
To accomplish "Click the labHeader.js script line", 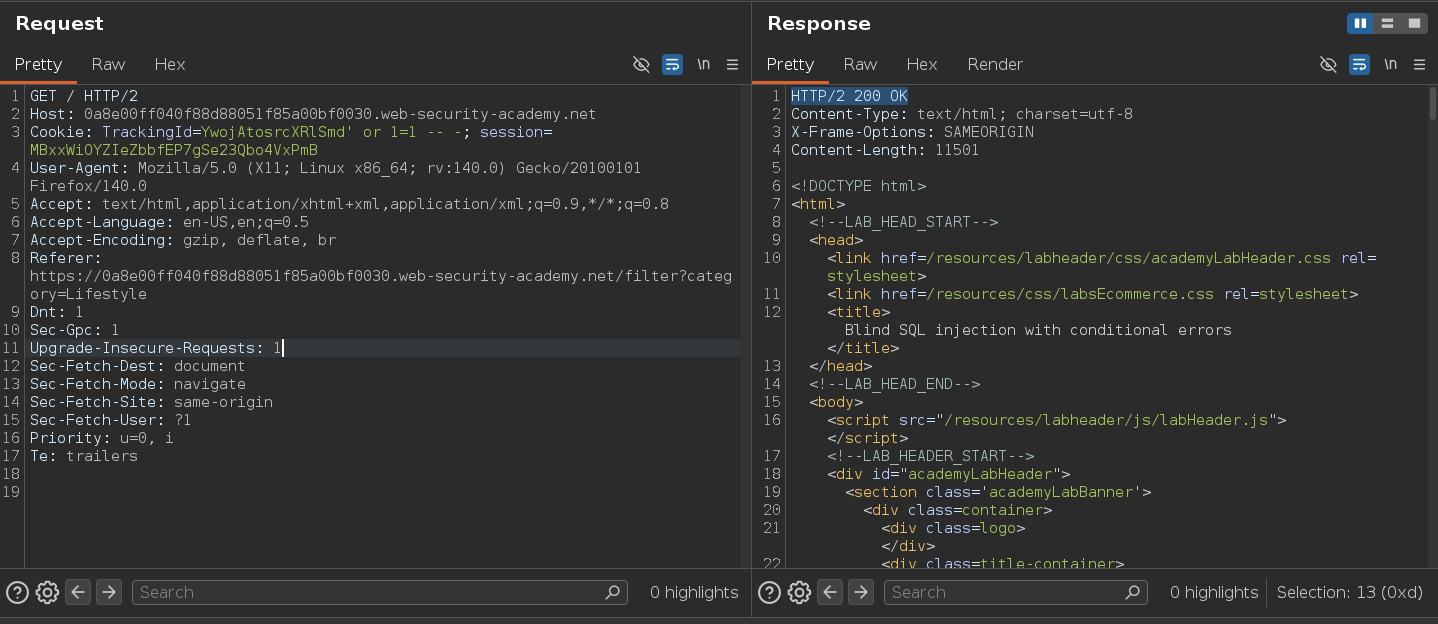I will (x=1056, y=420).
